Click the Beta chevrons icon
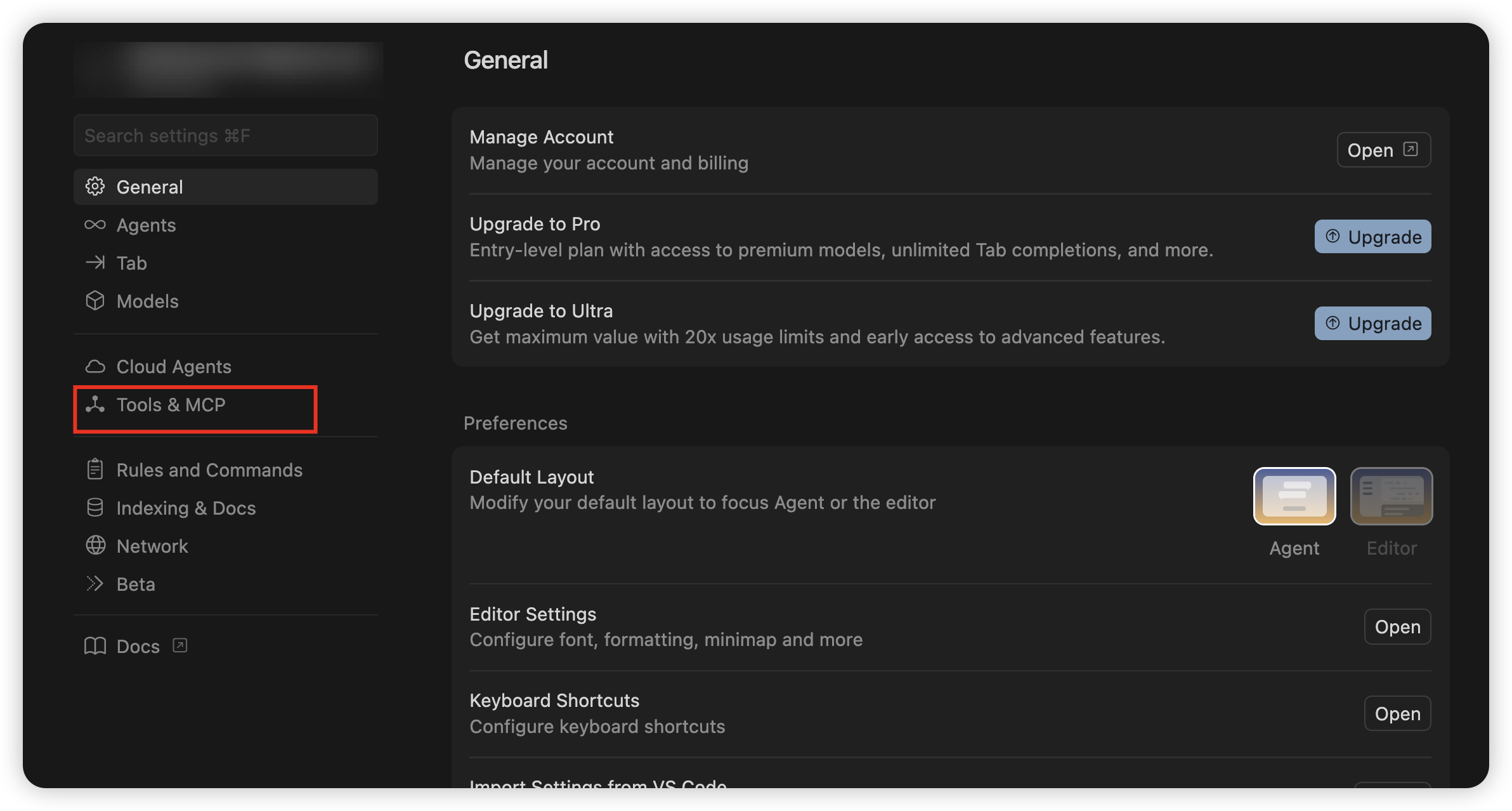Image resolution: width=1512 pixels, height=811 pixels. pos(95,584)
